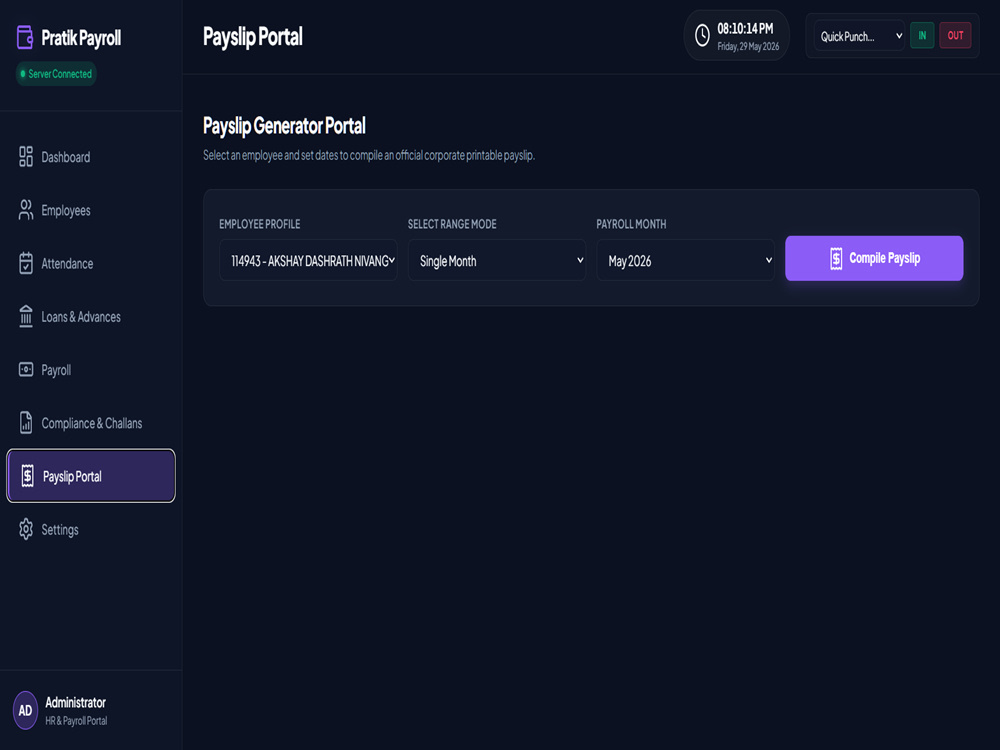Open the Attendance page
This screenshot has height=750, width=1000.
(91, 263)
